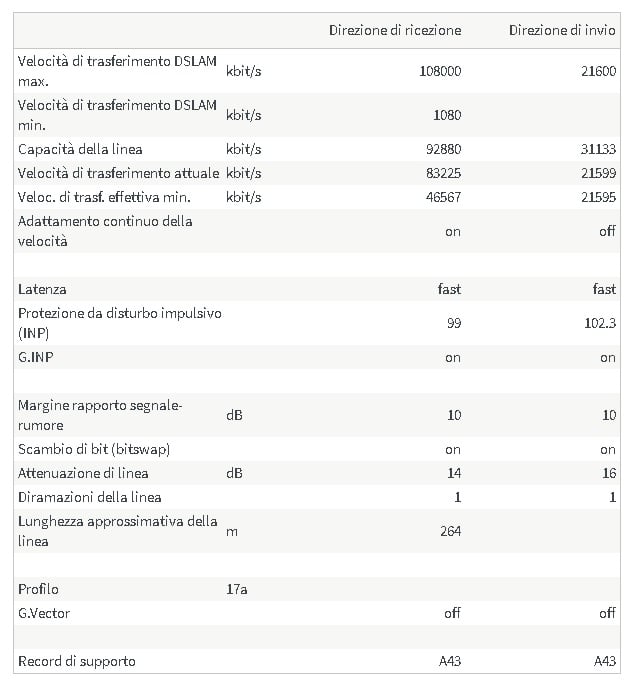The image size is (642, 689).
Task: Click the Latenza row label
Action: (42, 290)
